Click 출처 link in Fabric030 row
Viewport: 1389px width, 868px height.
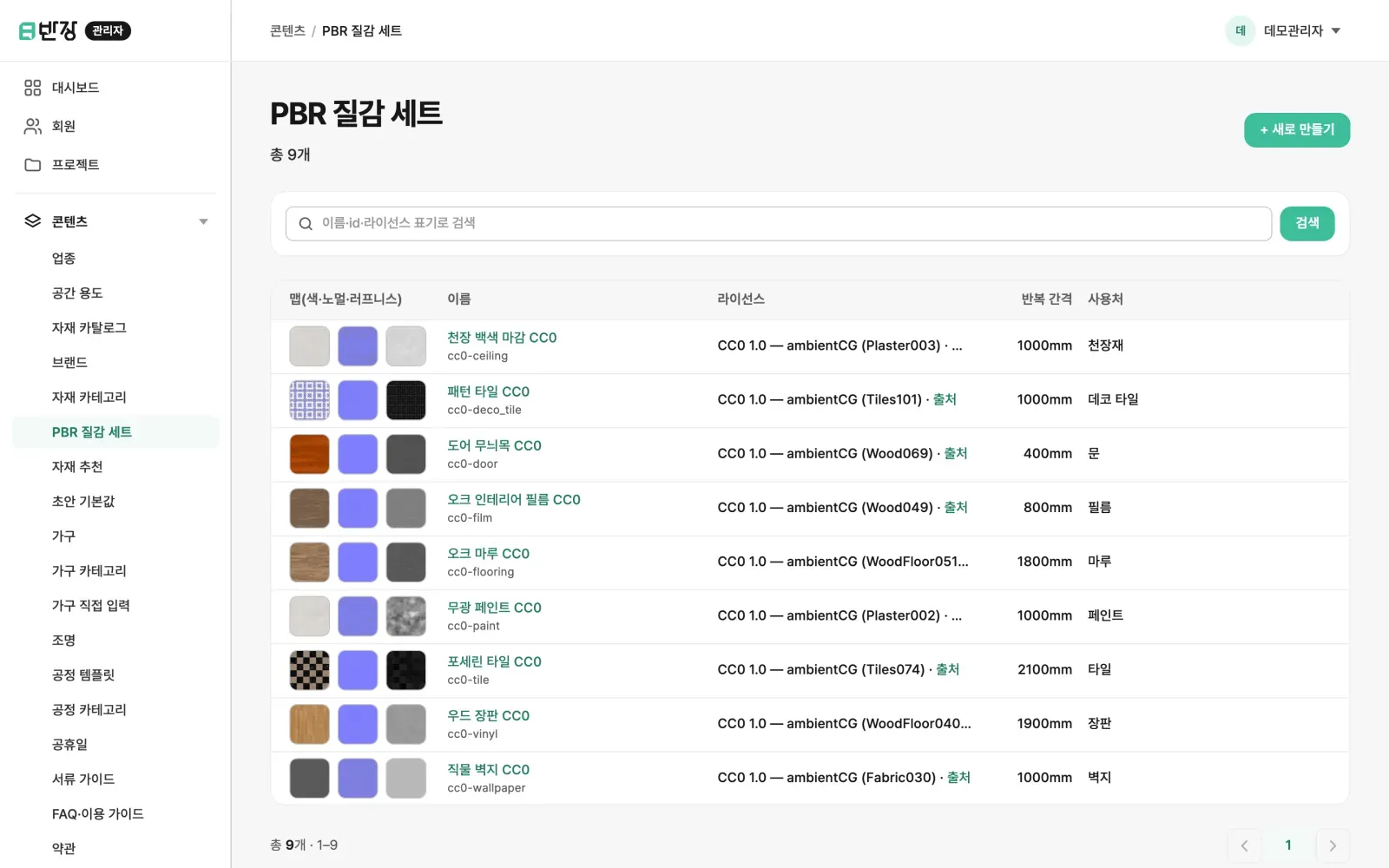(958, 778)
